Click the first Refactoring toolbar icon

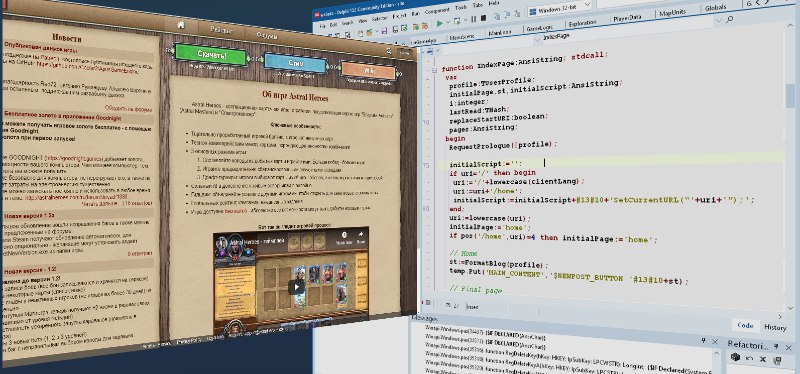coord(735,357)
